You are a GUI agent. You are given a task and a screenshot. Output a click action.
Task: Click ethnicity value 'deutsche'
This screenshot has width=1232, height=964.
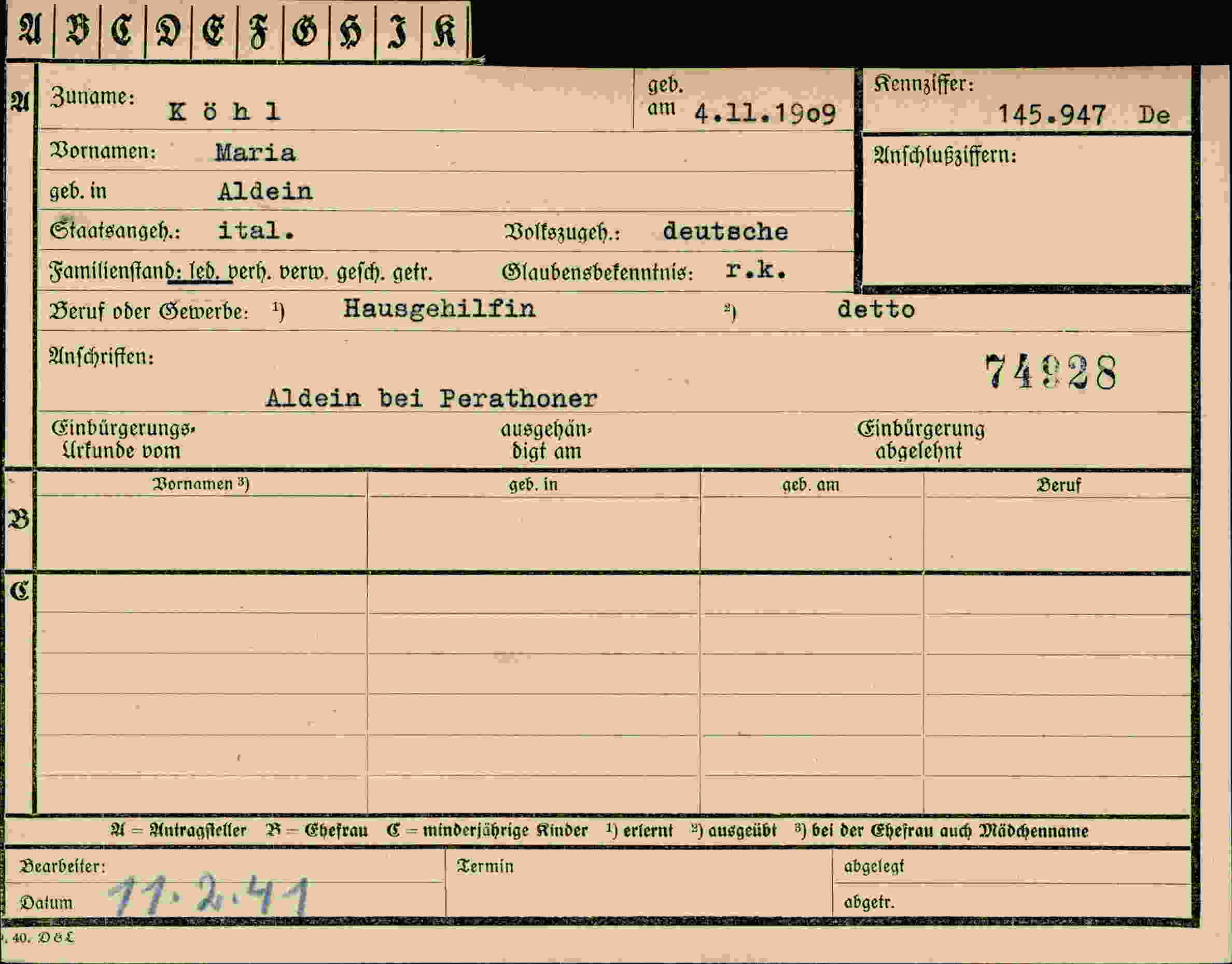(725, 231)
